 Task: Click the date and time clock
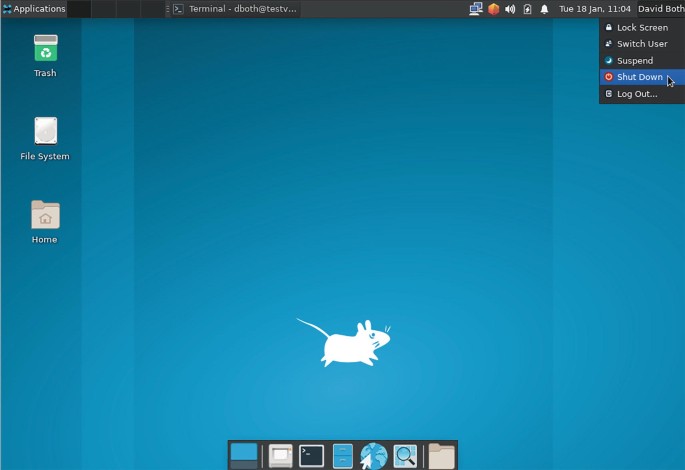594,9
